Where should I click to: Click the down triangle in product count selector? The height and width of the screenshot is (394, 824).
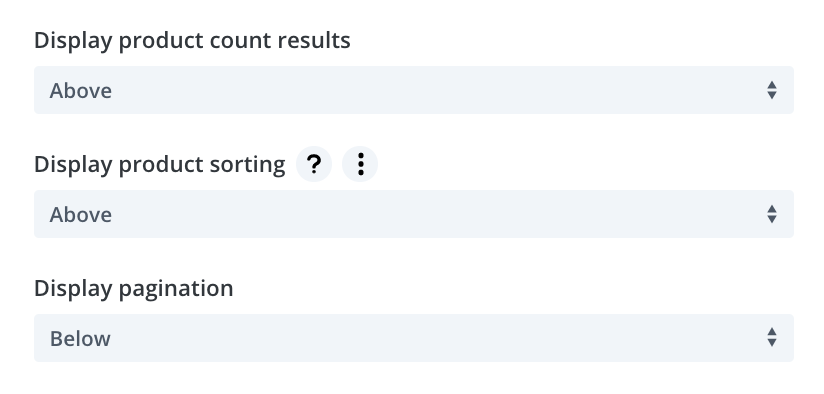pos(771,96)
